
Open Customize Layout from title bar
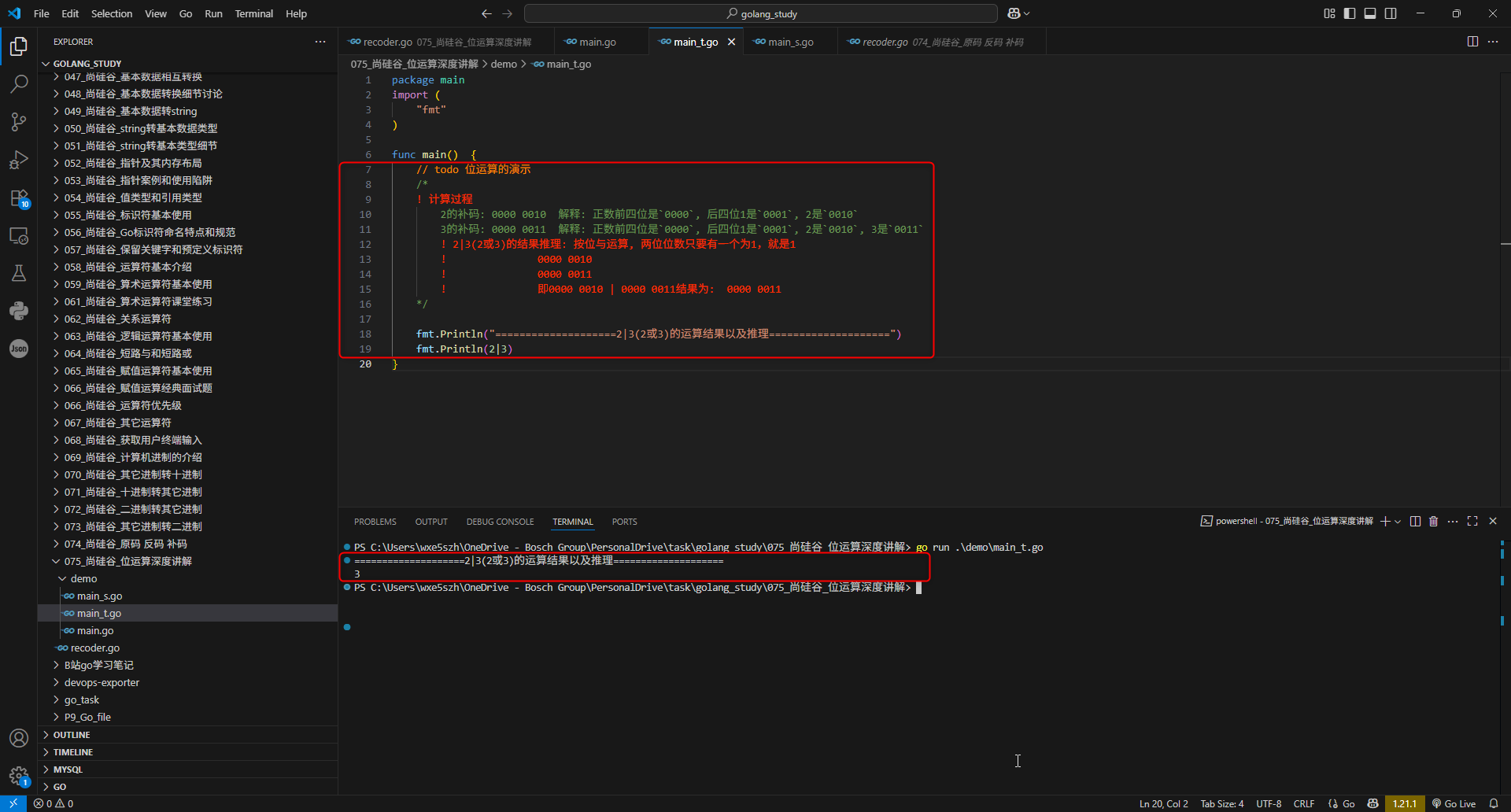1329,13
